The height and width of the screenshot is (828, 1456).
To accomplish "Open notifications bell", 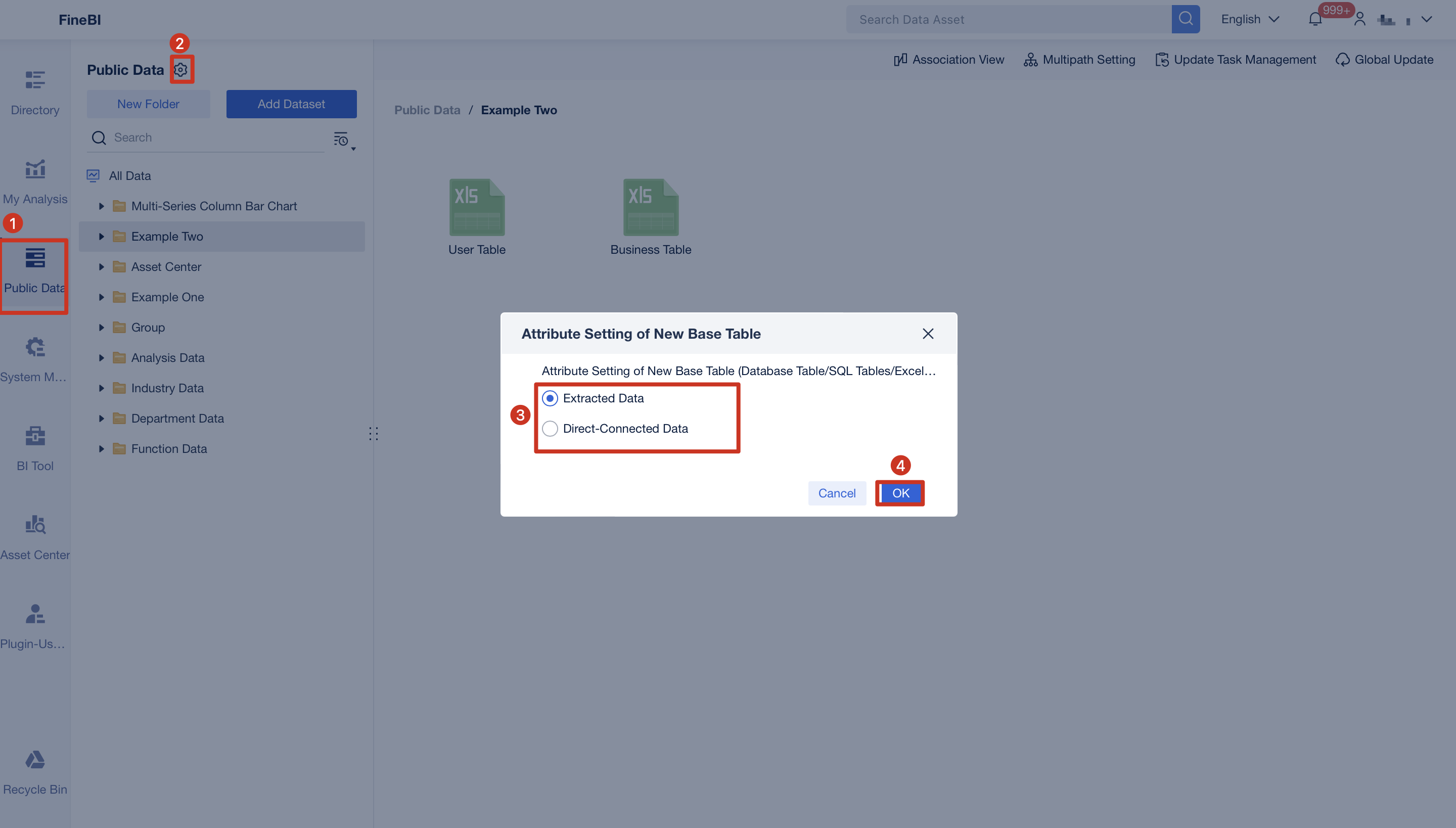I will tap(1314, 19).
